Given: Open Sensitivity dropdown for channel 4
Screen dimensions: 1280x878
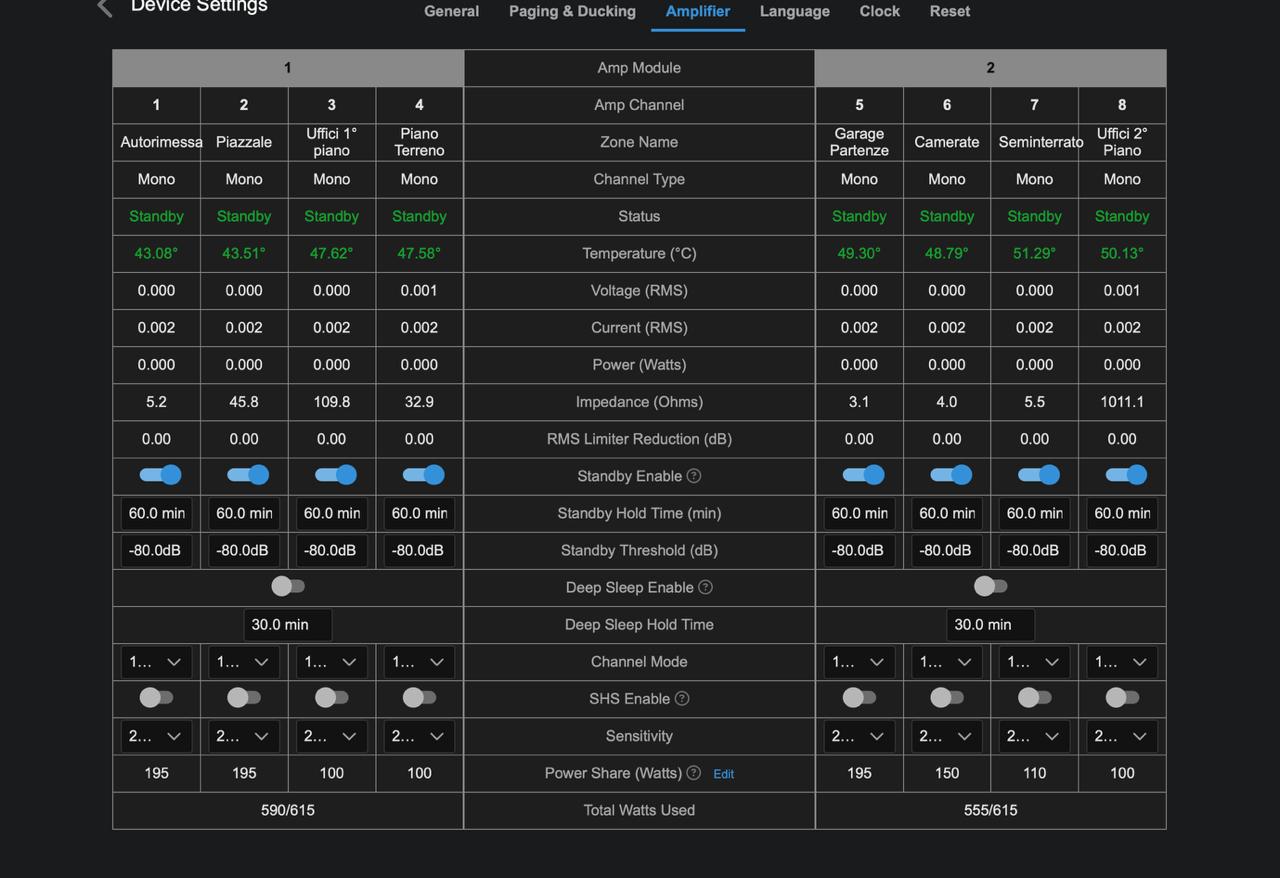Looking at the screenshot, I should (x=419, y=736).
